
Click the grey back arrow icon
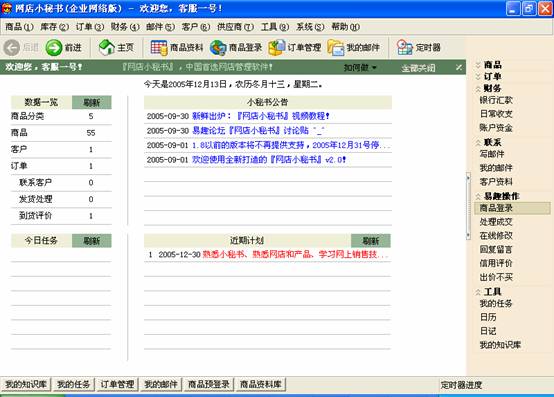12,48
